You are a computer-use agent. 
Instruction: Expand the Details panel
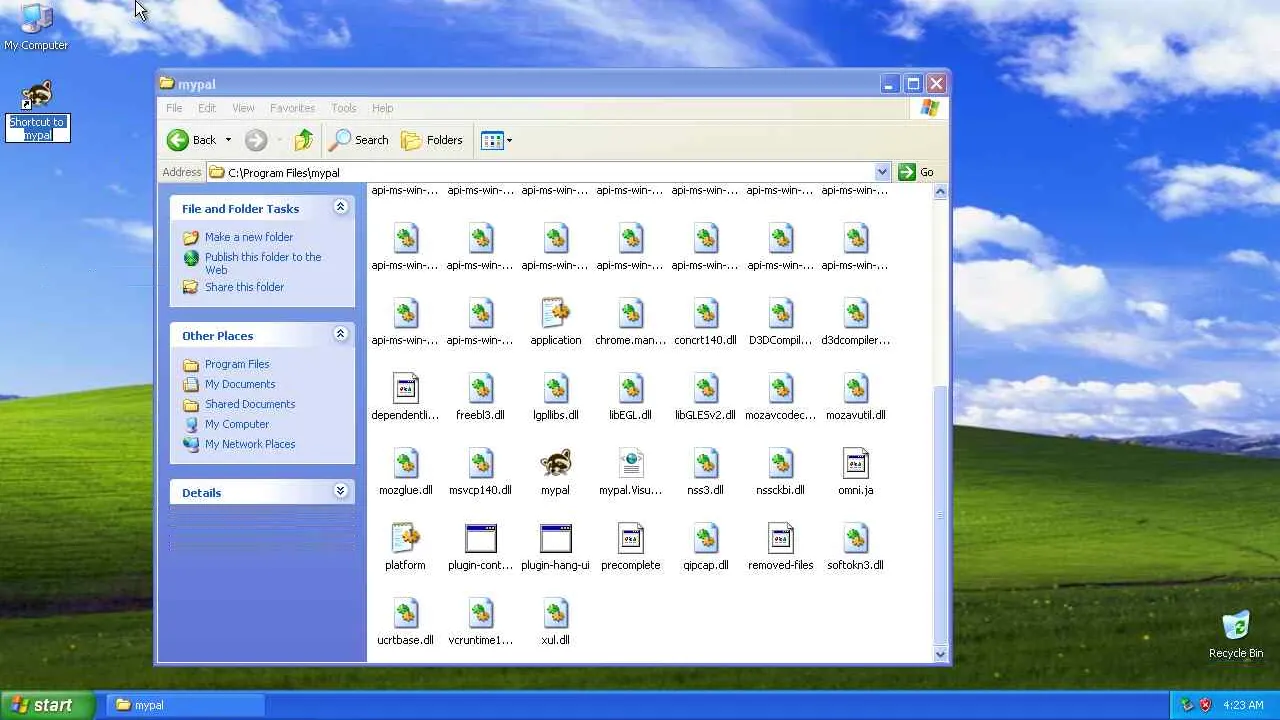pyautogui.click(x=340, y=491)
